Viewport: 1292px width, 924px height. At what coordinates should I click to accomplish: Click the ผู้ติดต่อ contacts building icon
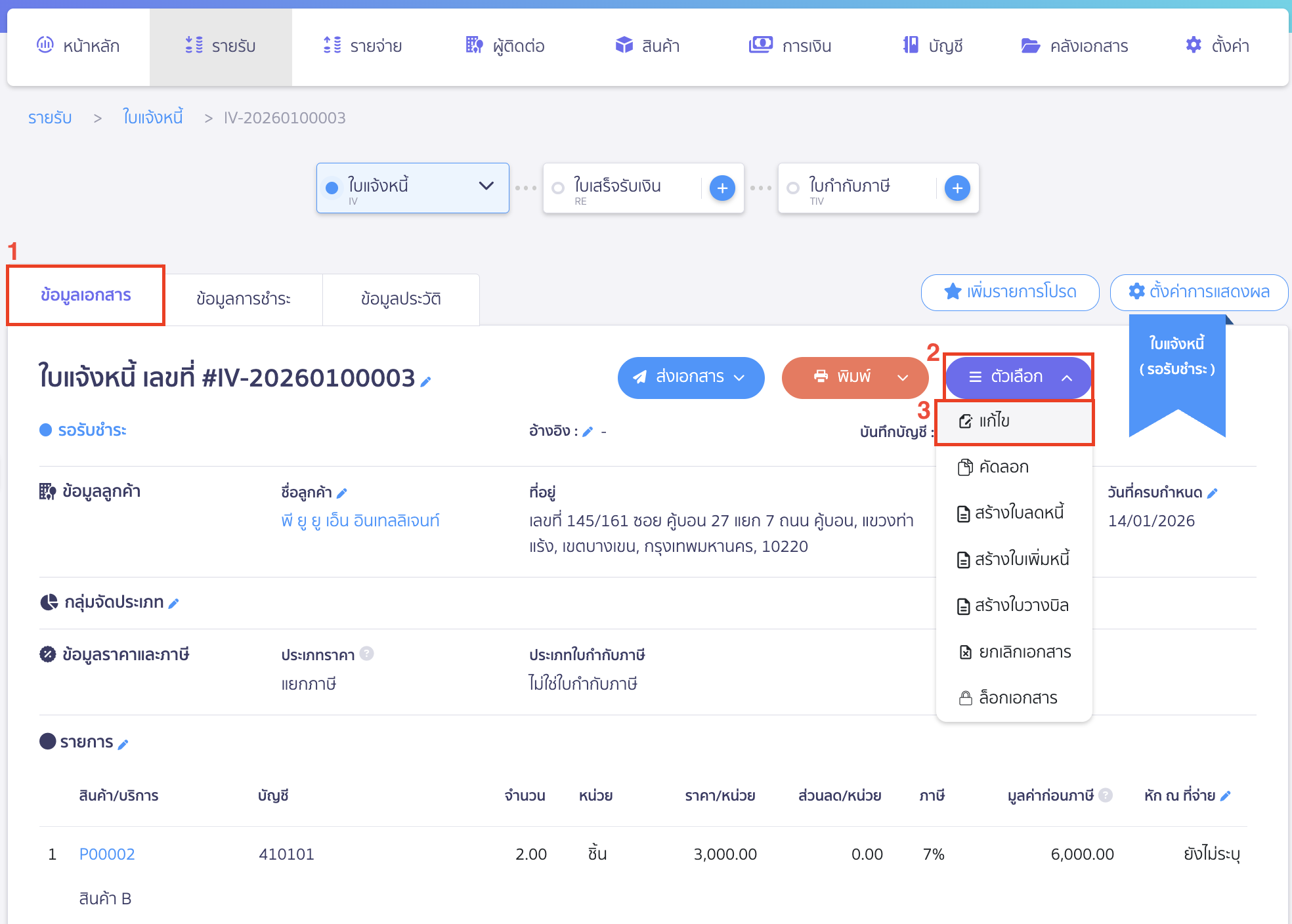[x=474, y=45]
